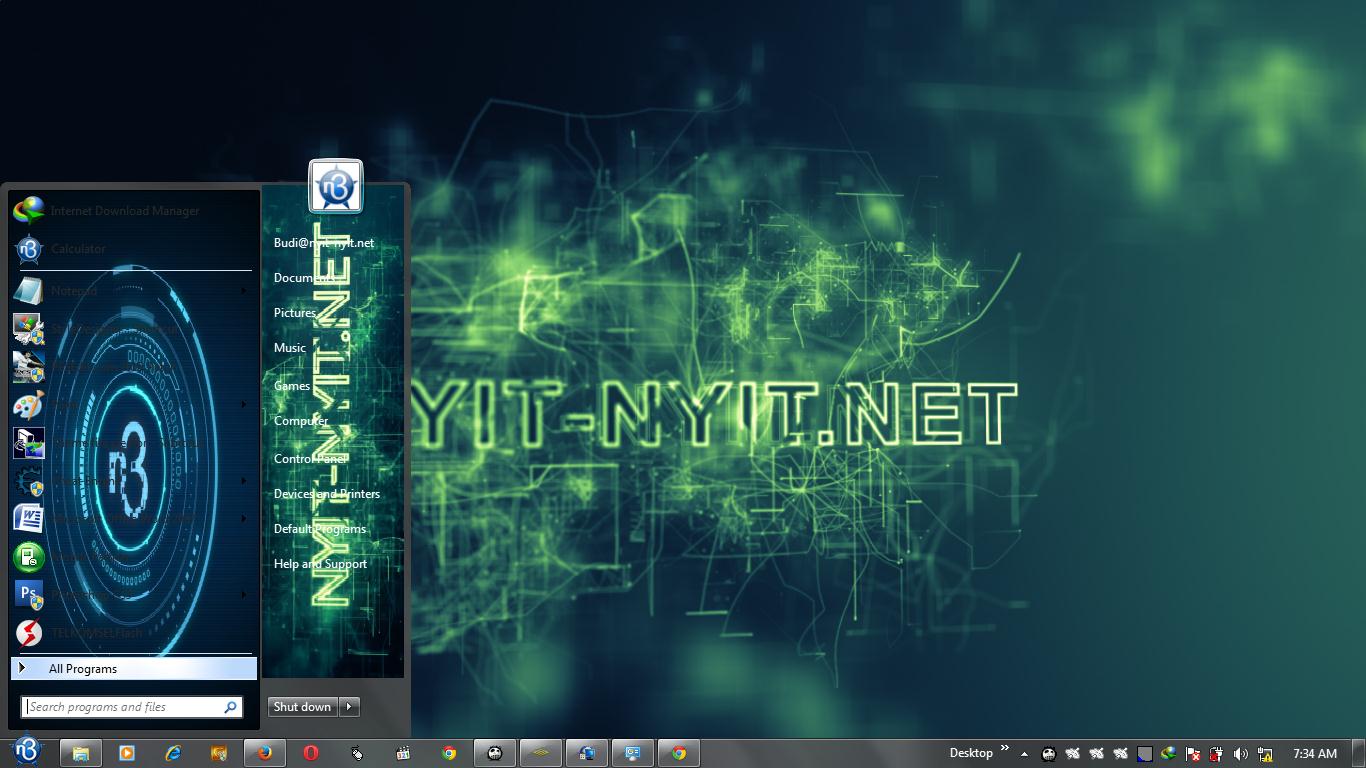Viewport: 1366px width, 768px height.
Task: Open the All Programs list
Action: [134, 669]
